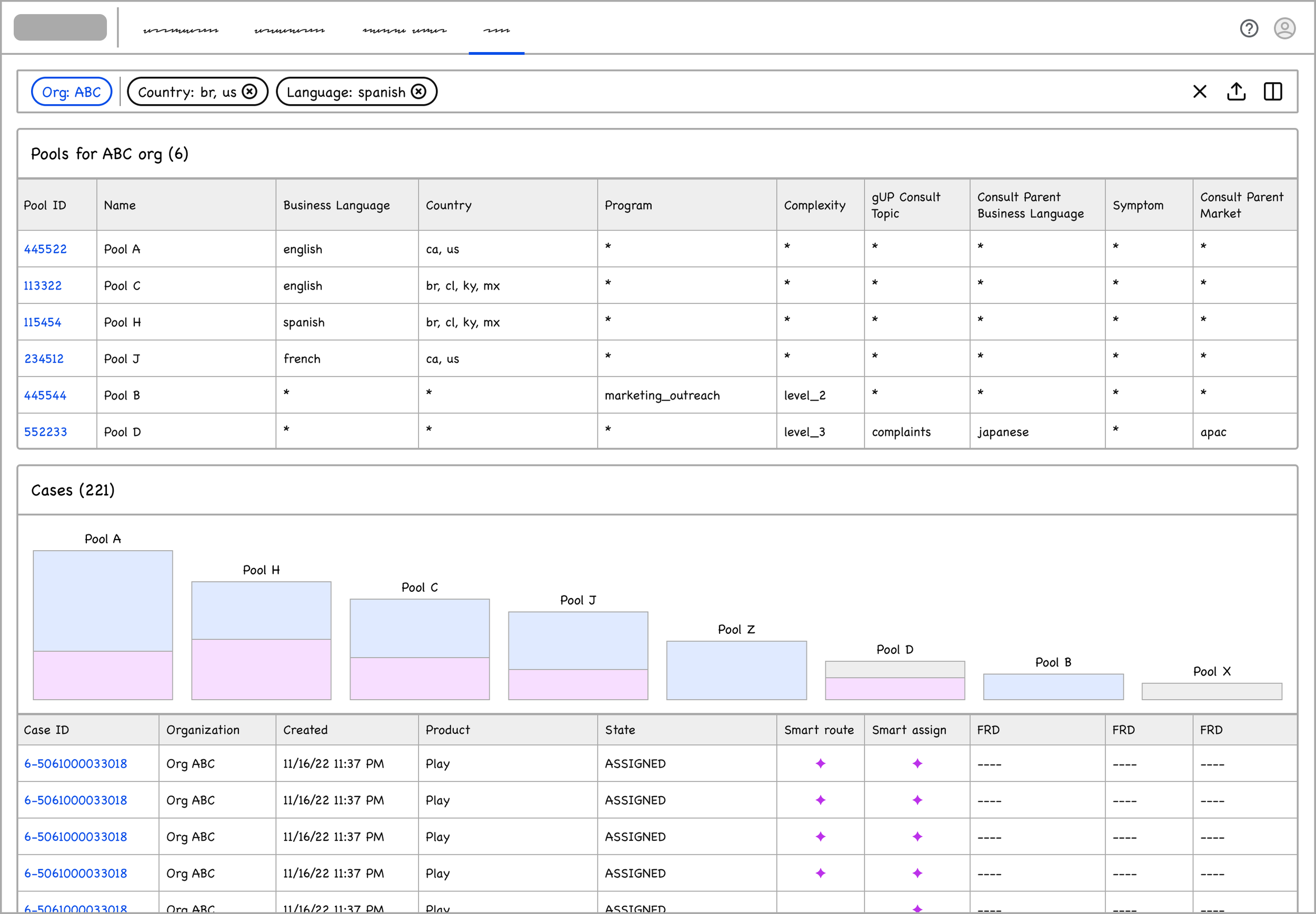Click the Business Language column header
Image resolution: width=1316 pixels, height=914 pixels.
(336, 205)
